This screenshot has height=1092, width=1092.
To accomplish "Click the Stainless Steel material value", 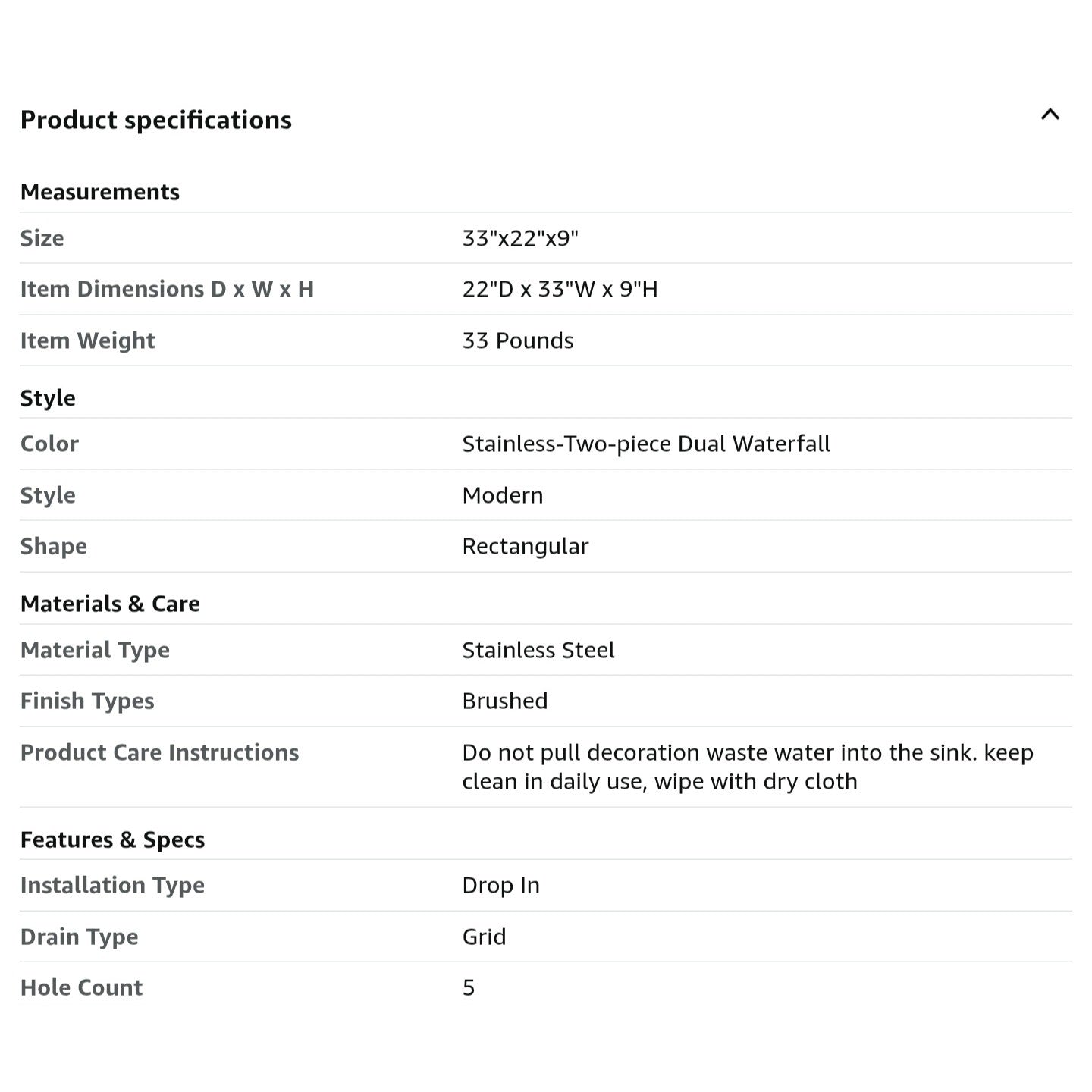I will coord(538,650).
